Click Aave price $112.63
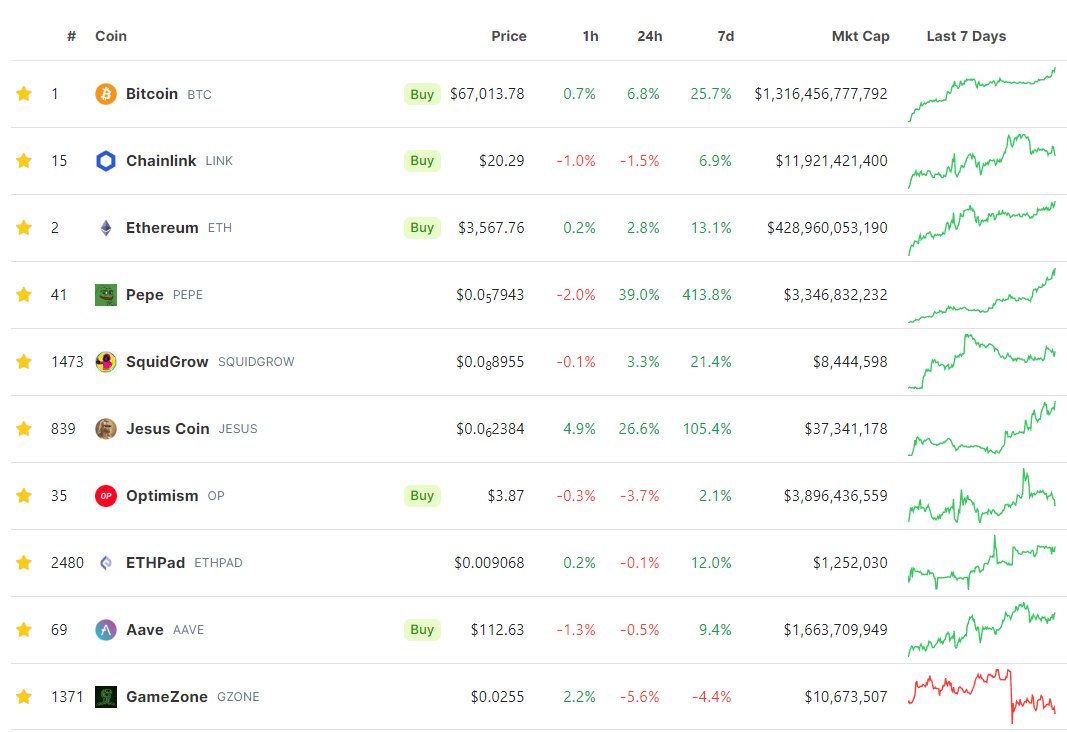 497,630
